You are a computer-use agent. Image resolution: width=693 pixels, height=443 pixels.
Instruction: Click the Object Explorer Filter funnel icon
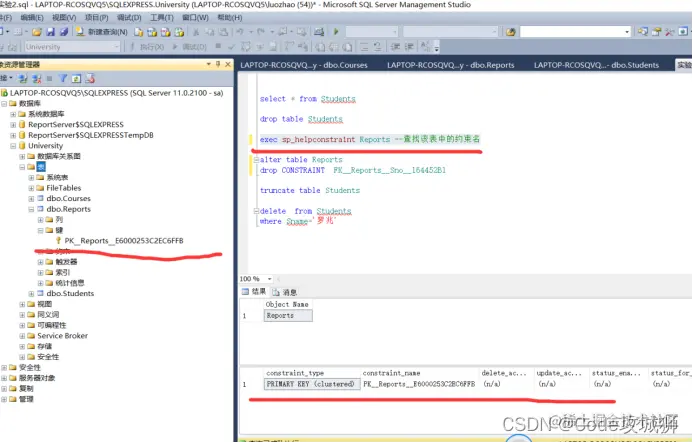pyautogui.click(x=63, y=79)
